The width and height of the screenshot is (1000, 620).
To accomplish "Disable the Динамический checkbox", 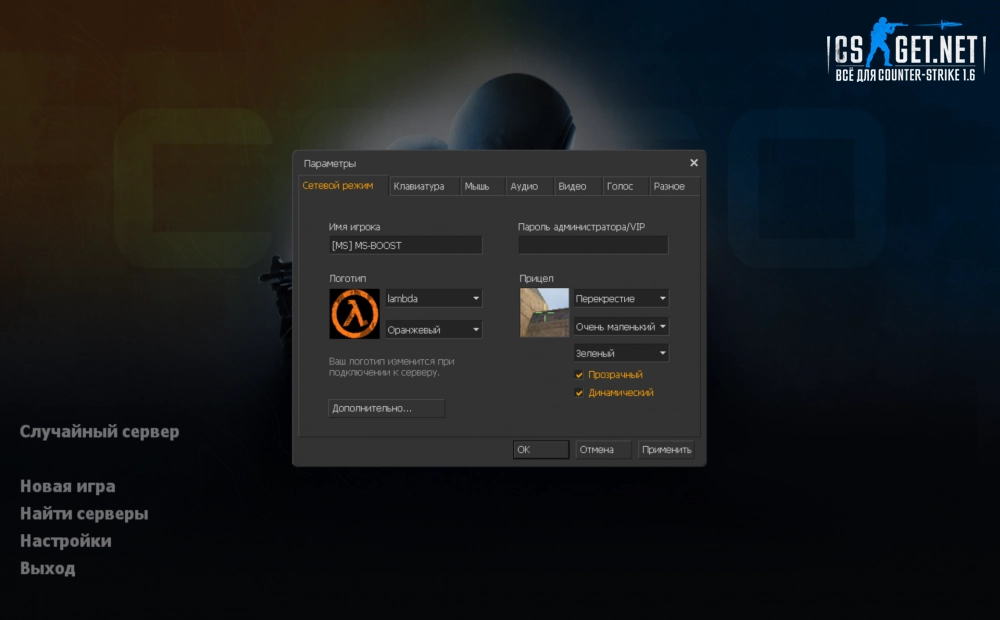I will tap(579, 393).
